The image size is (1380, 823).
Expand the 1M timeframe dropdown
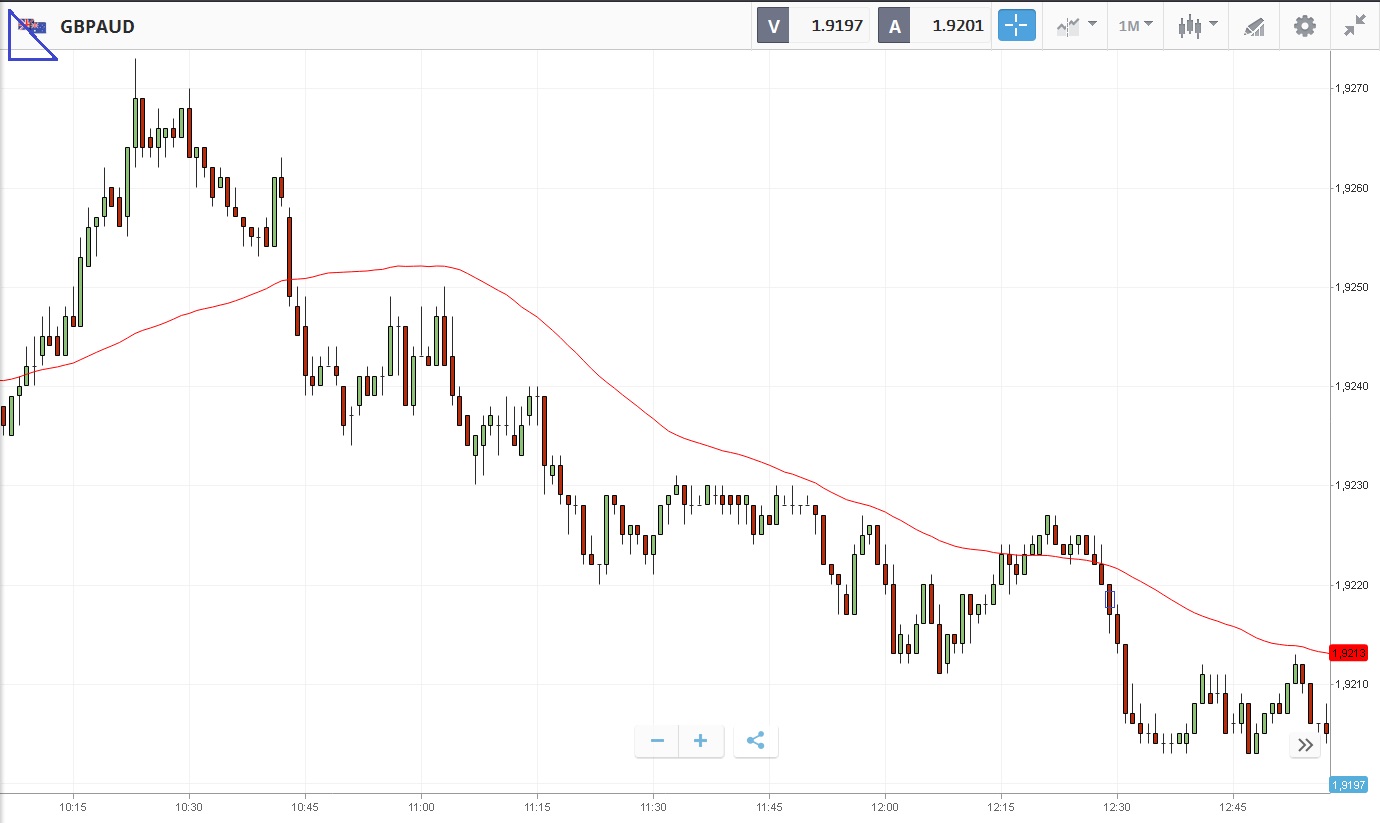click(x=1135, y=26)
